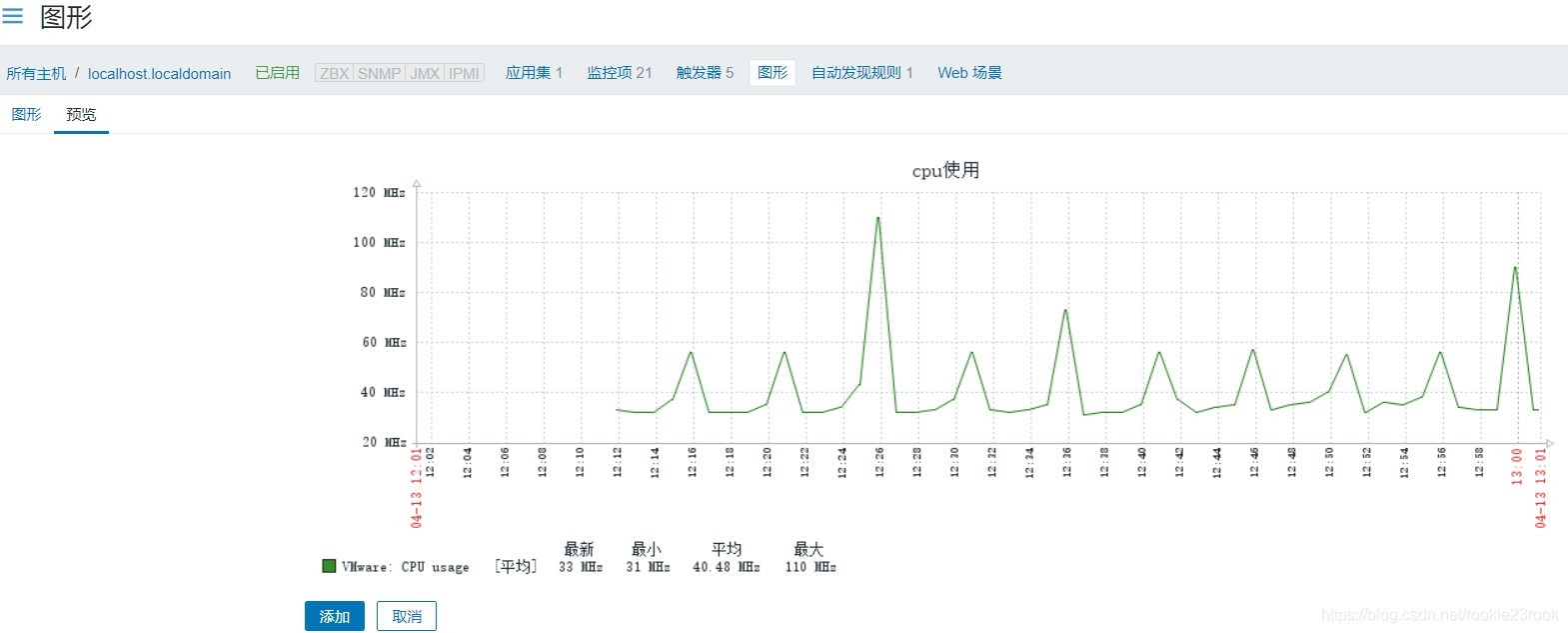Click the 最小 value 31 MHz

tap(648, 567)
